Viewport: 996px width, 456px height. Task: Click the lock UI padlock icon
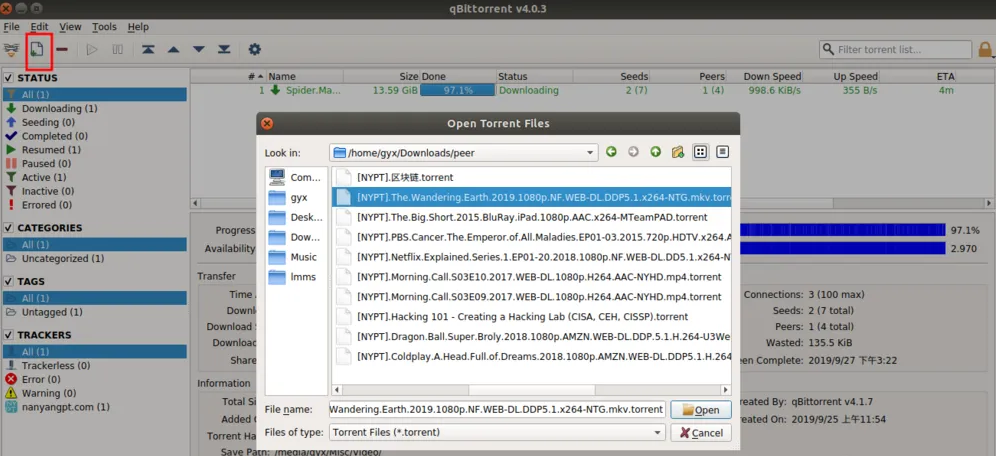tap(985, 50)
